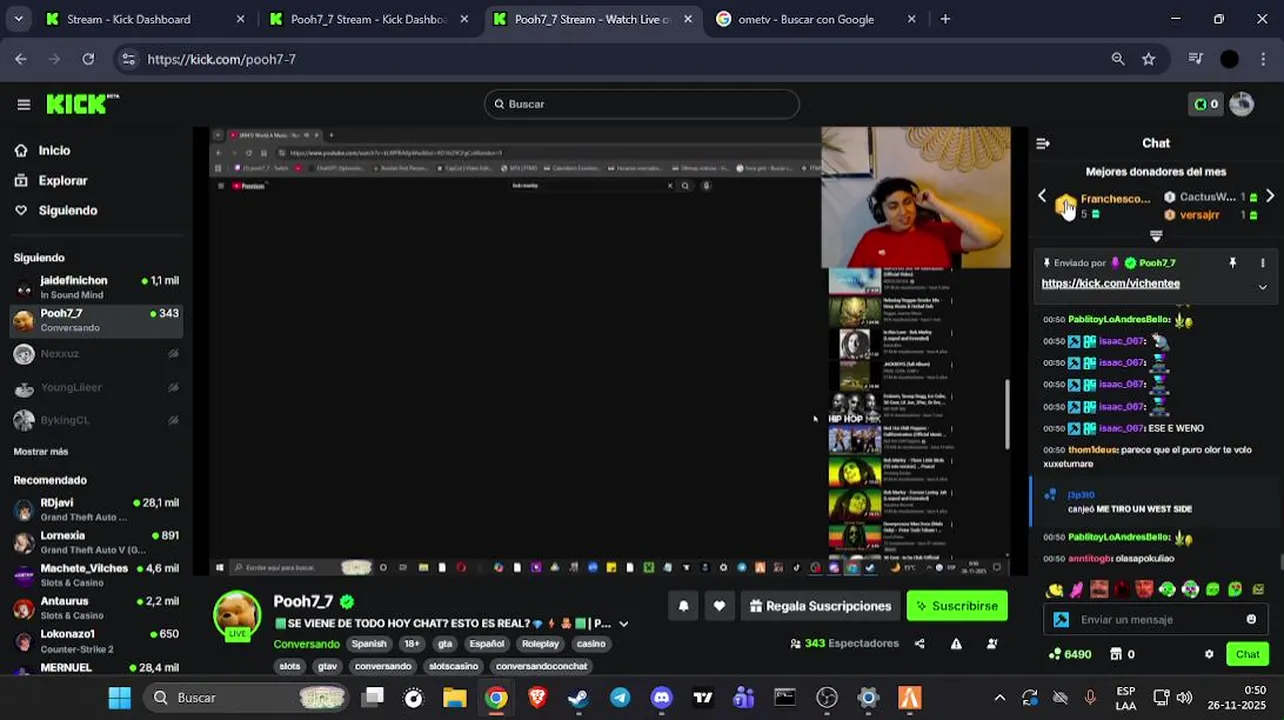Screen dimensions: 1284x720
Task: Bookmark this page star icon
Action: pyautogui.click(x=1148, y=59)
